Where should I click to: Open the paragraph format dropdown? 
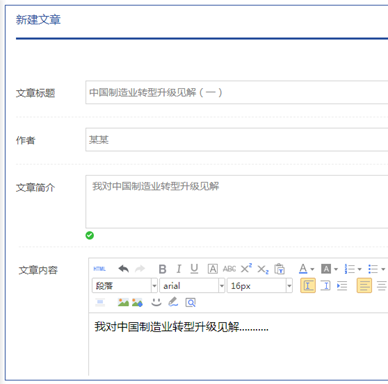pos(125,286)
